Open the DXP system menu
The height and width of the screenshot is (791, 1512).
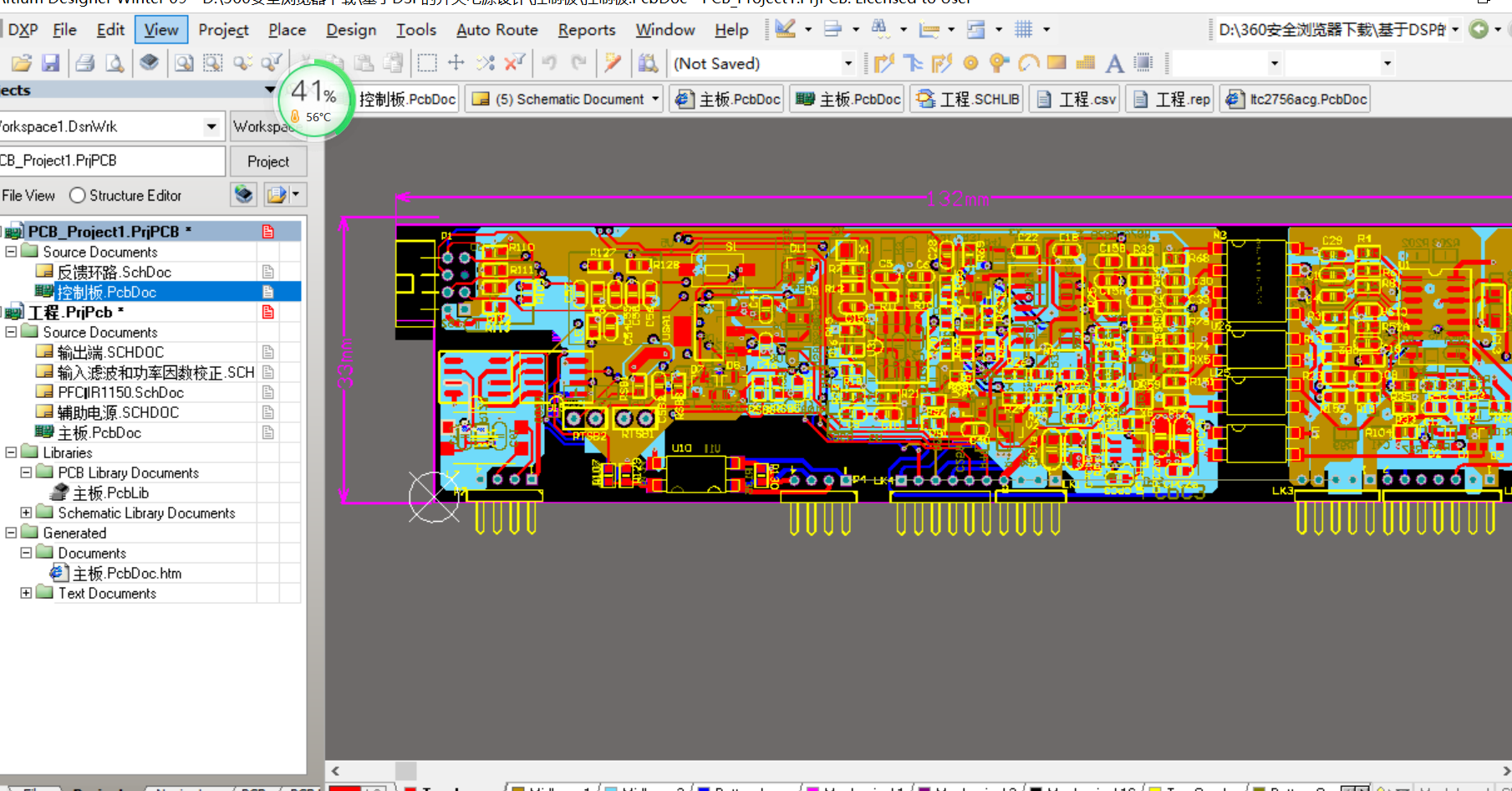(23, 29)
